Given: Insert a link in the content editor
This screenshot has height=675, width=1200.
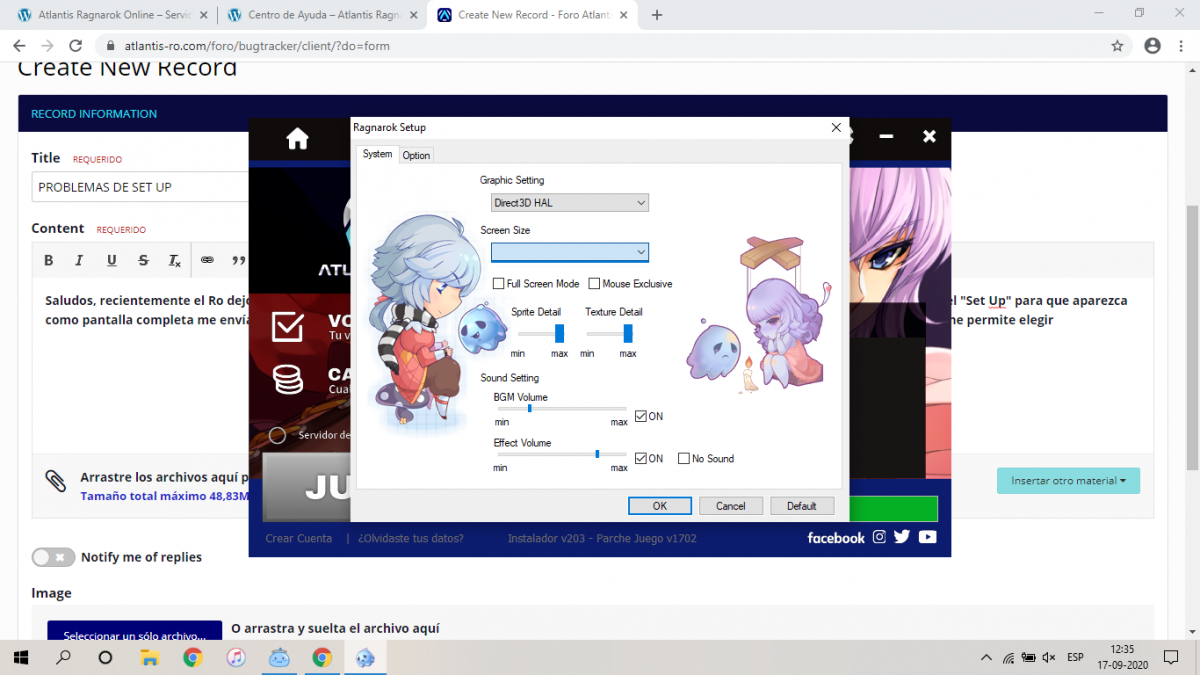Looking at the screenshot, I should 207,260.
